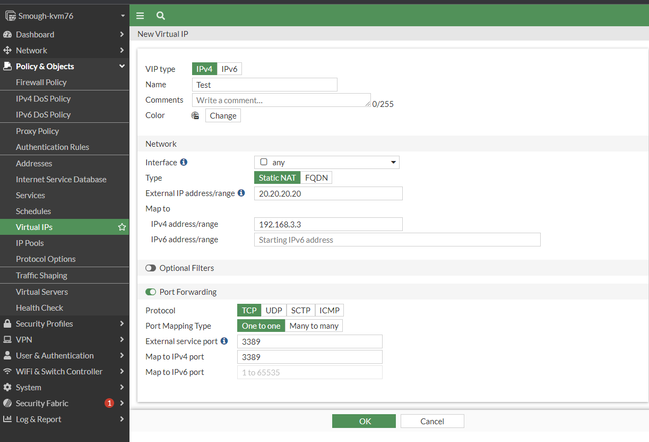Click the System gear icon
649x442 pixels.
click(7, 387)
